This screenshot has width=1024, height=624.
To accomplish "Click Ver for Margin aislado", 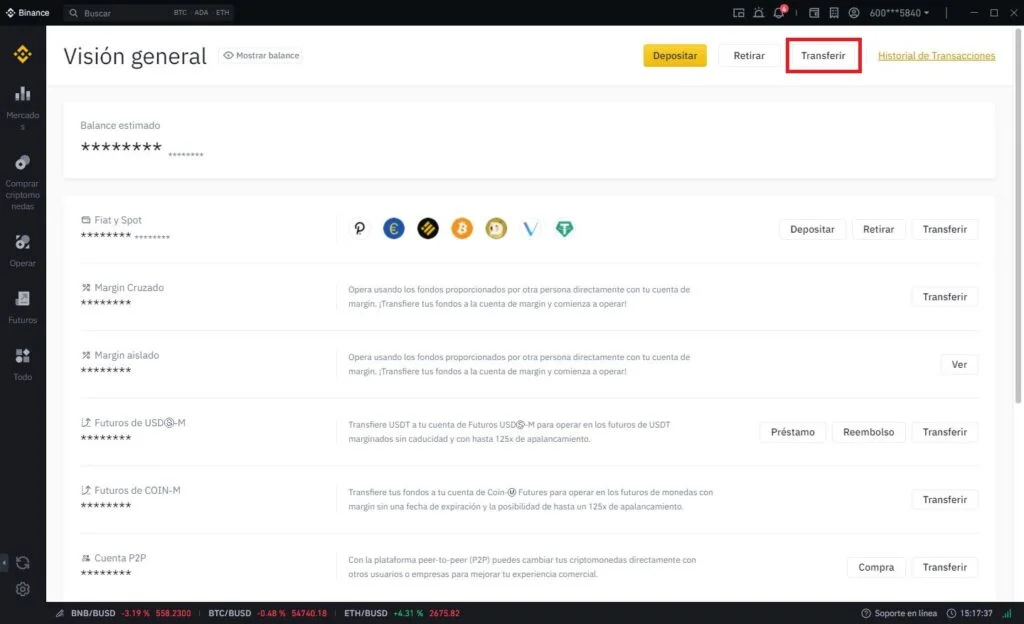I will [x=959, y=364].
